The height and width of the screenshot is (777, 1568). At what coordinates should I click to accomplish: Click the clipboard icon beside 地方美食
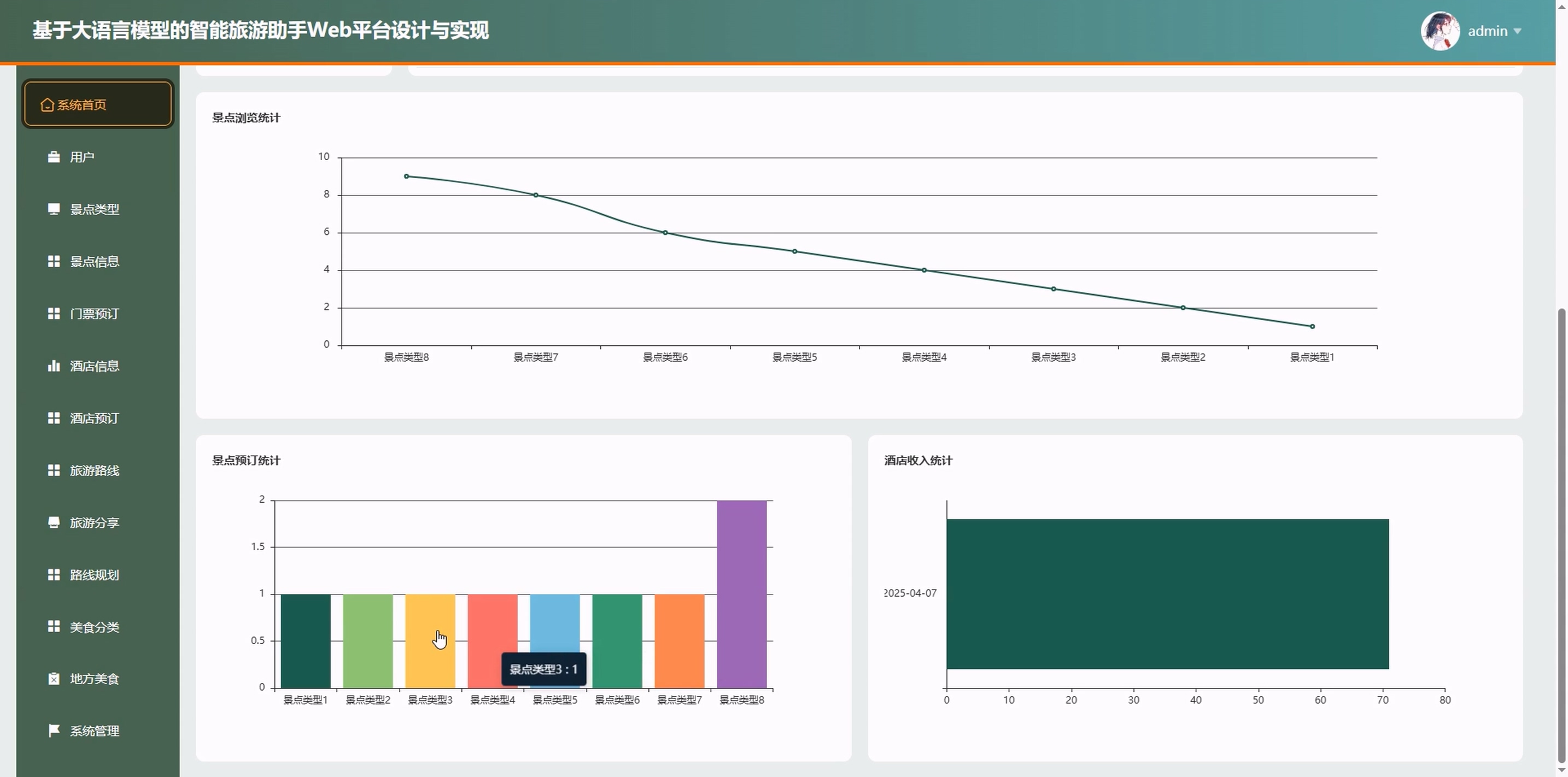point(54,679)
